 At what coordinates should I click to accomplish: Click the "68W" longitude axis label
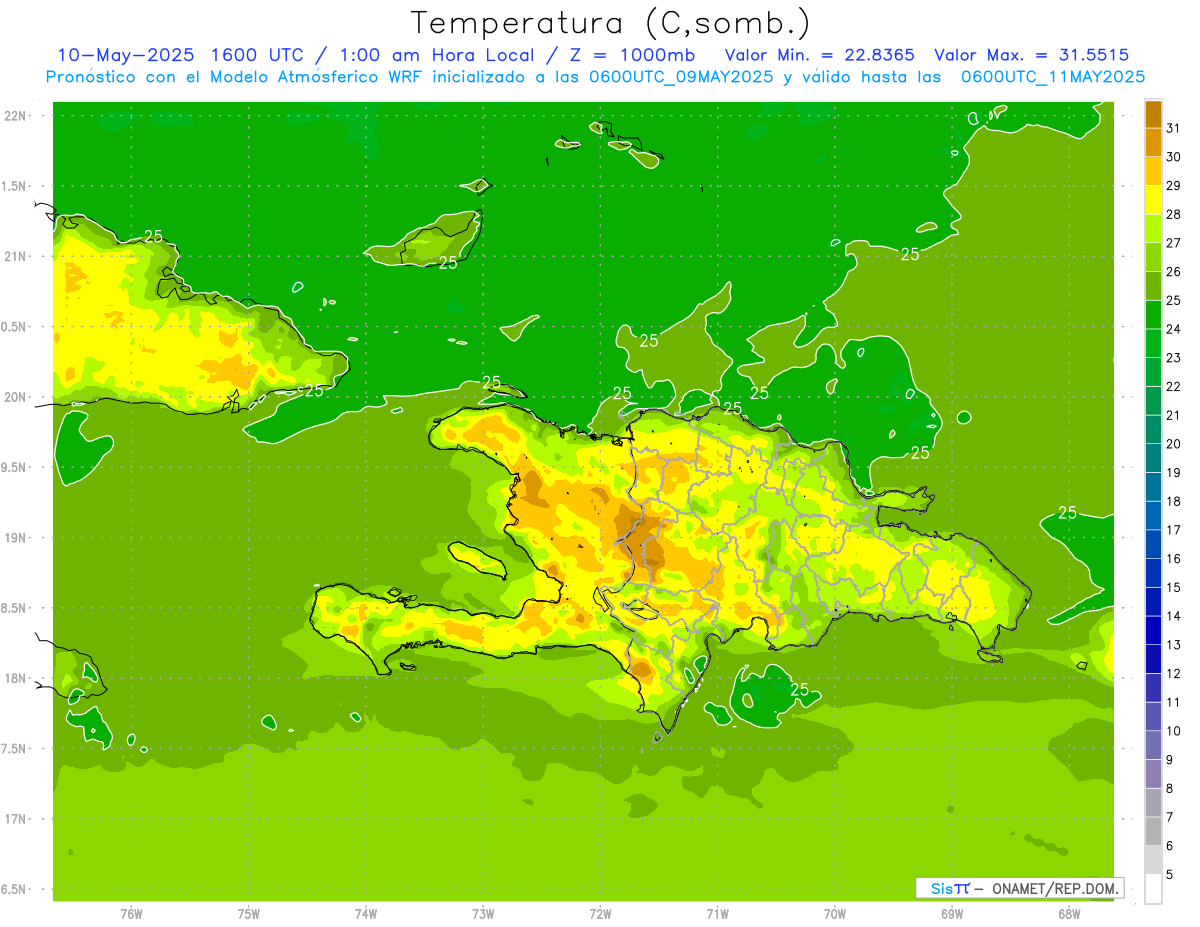click(1069, 913)
